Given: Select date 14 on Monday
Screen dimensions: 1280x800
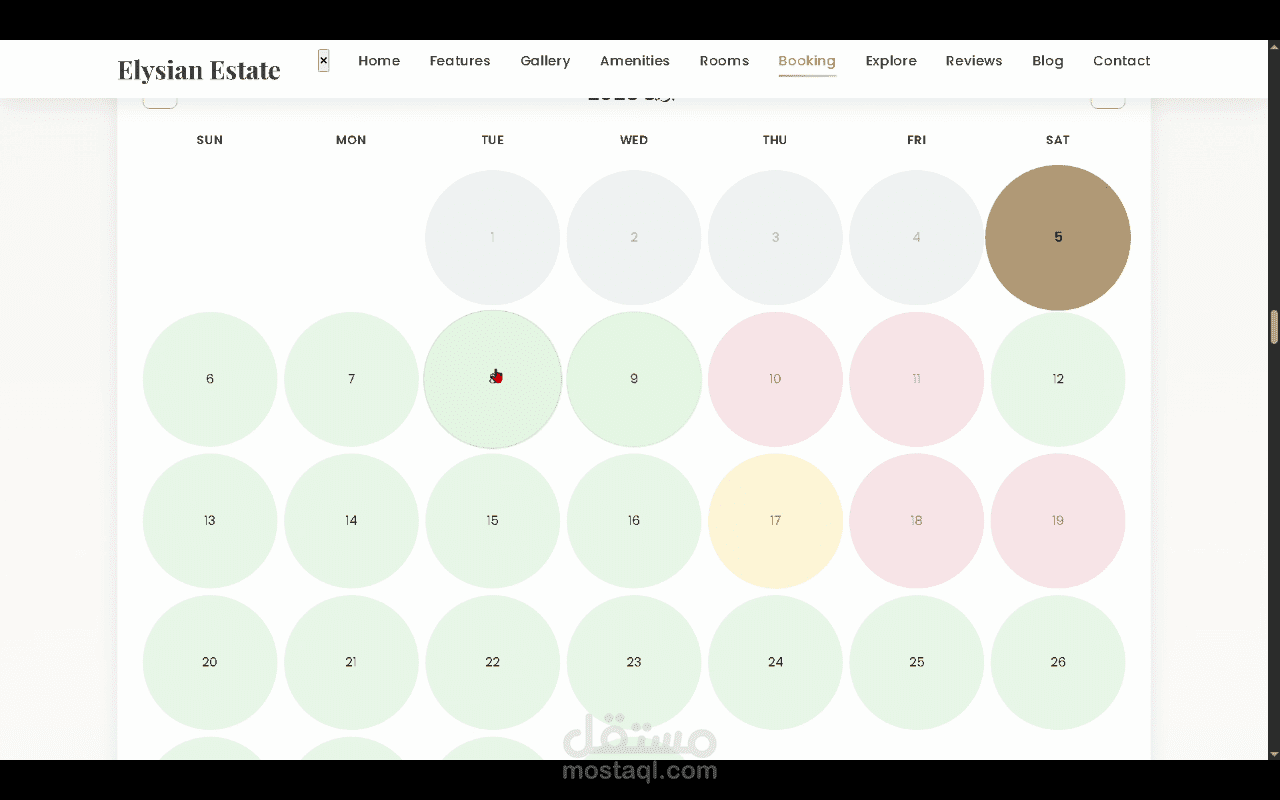Looking at the screenshot, I should click(x=351, y=520).
